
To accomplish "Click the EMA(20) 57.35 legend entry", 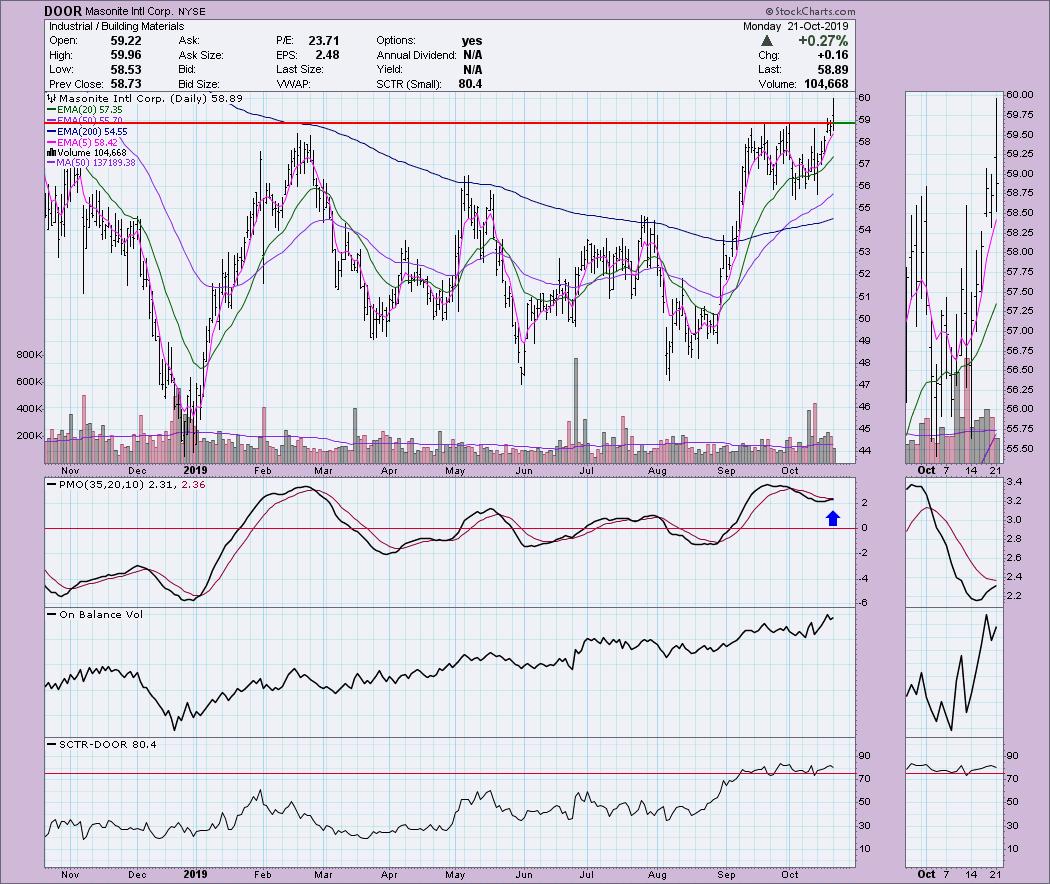I will pyautogui.click(x=85, y=109).
